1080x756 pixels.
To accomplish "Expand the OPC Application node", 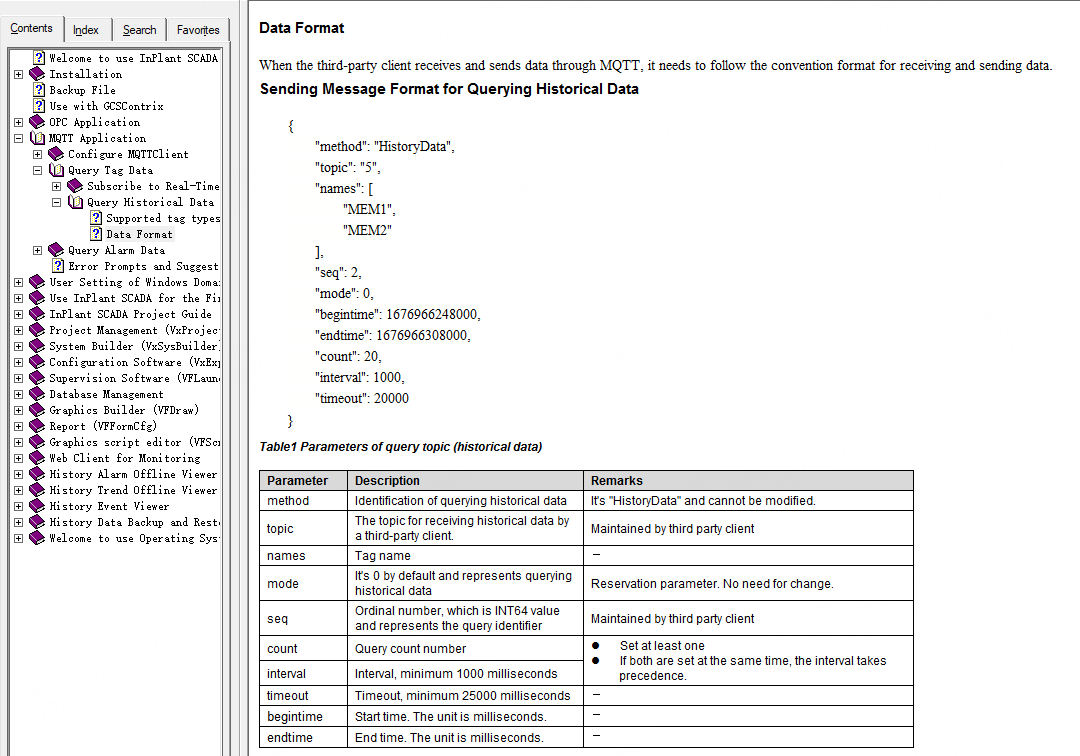I will point(19,123).
